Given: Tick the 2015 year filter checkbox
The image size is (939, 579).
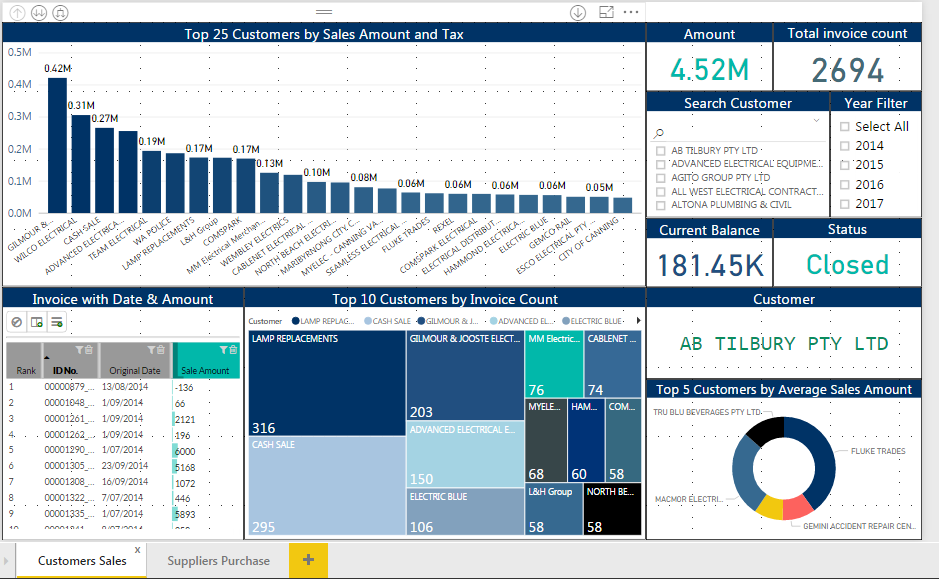Looking at the screenshot, I should coord(844,165).
